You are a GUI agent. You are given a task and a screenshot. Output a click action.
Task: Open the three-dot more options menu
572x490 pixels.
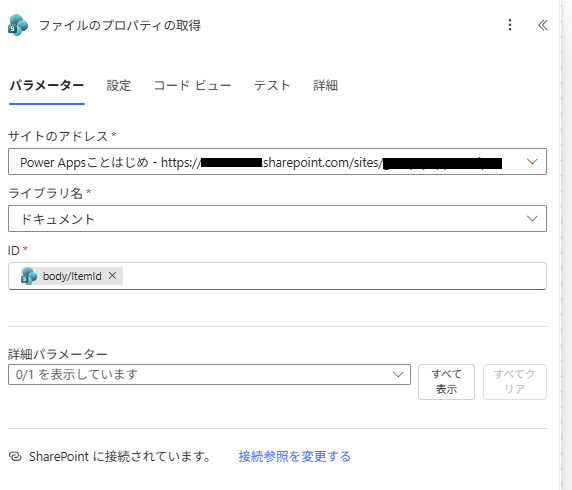510,25
